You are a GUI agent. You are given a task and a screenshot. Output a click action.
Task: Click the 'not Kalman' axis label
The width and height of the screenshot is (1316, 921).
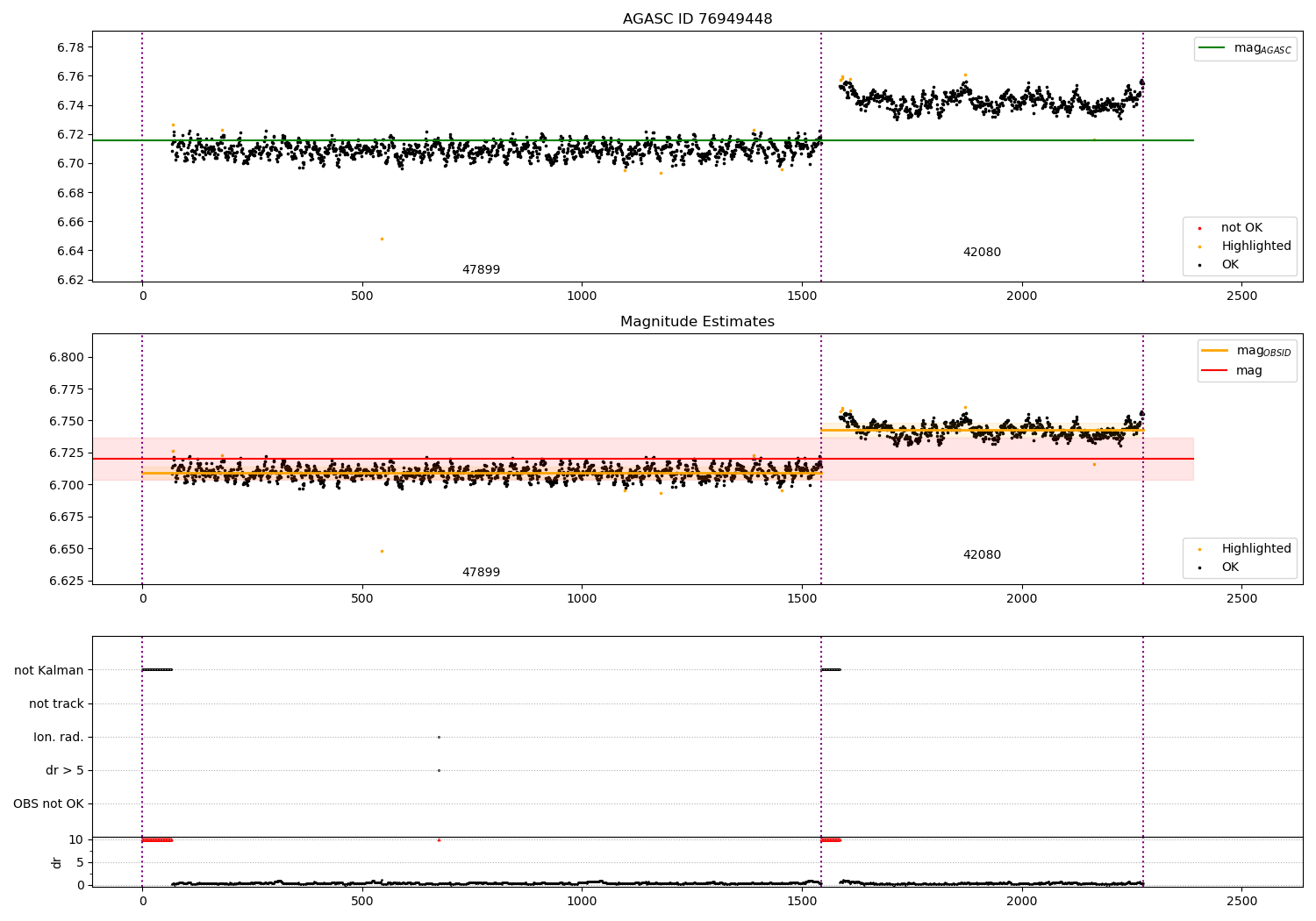pyautogui.click(x=49, y=671)
